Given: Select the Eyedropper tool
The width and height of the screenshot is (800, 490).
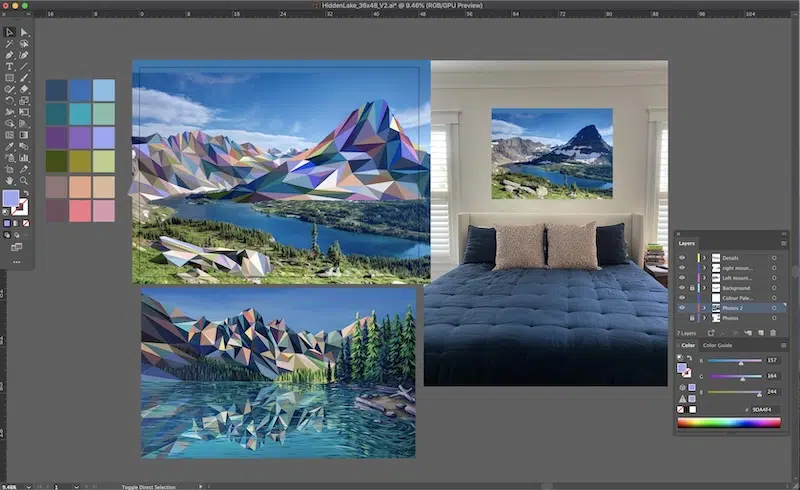Looking at the screenshot, I should pyautogui.click(x=9, y=145).
